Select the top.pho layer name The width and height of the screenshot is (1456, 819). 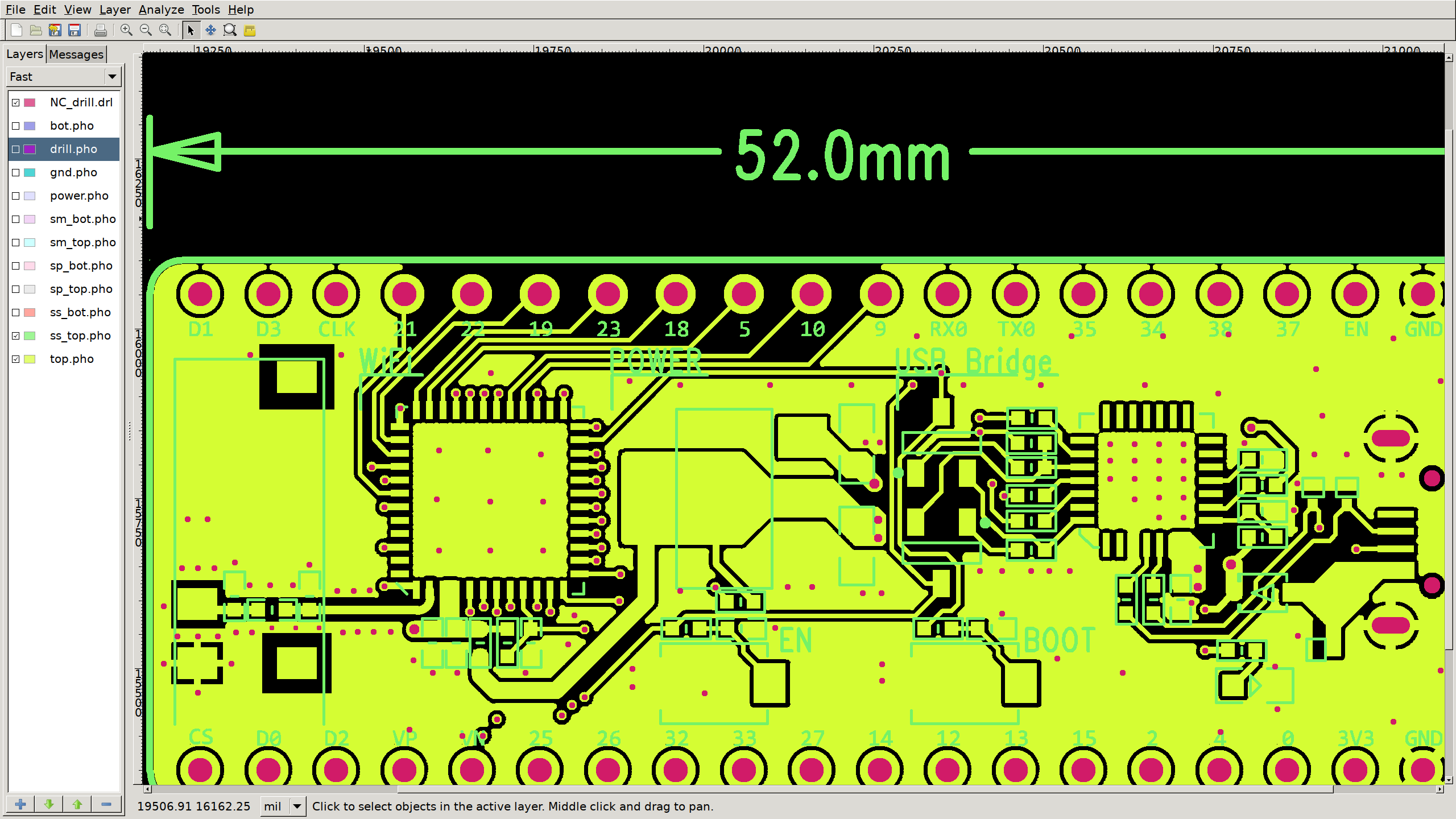72,359
